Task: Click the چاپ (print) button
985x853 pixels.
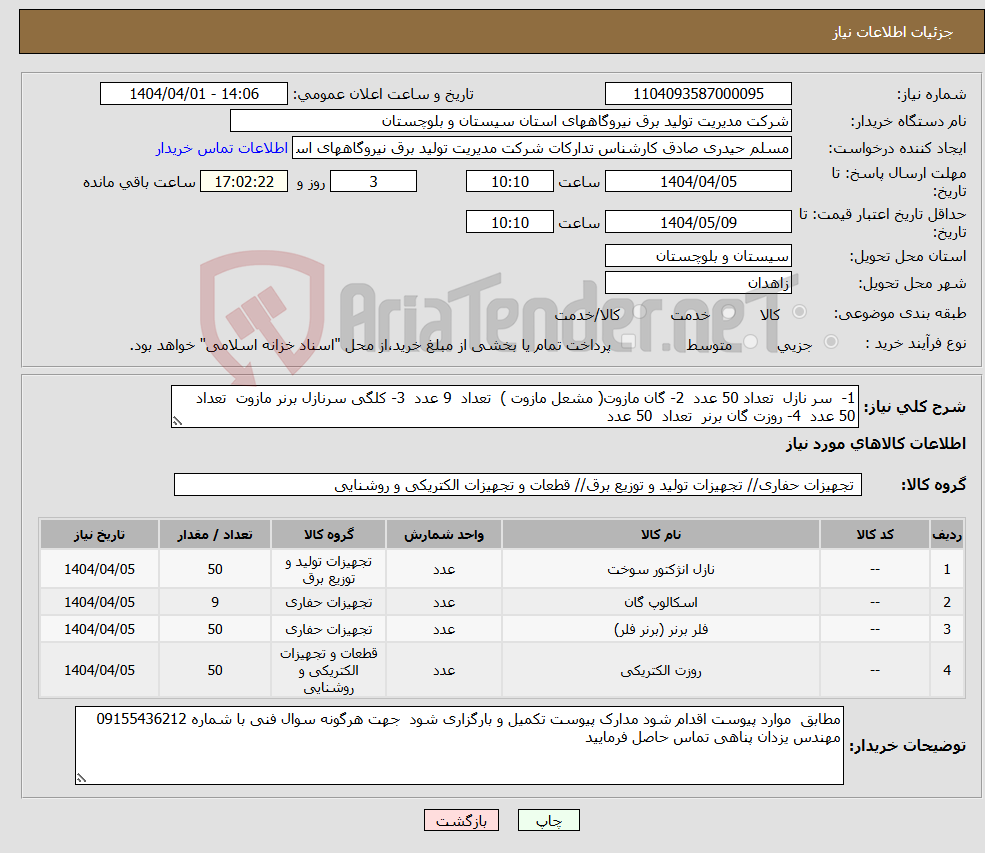Action: click(548, 820)
